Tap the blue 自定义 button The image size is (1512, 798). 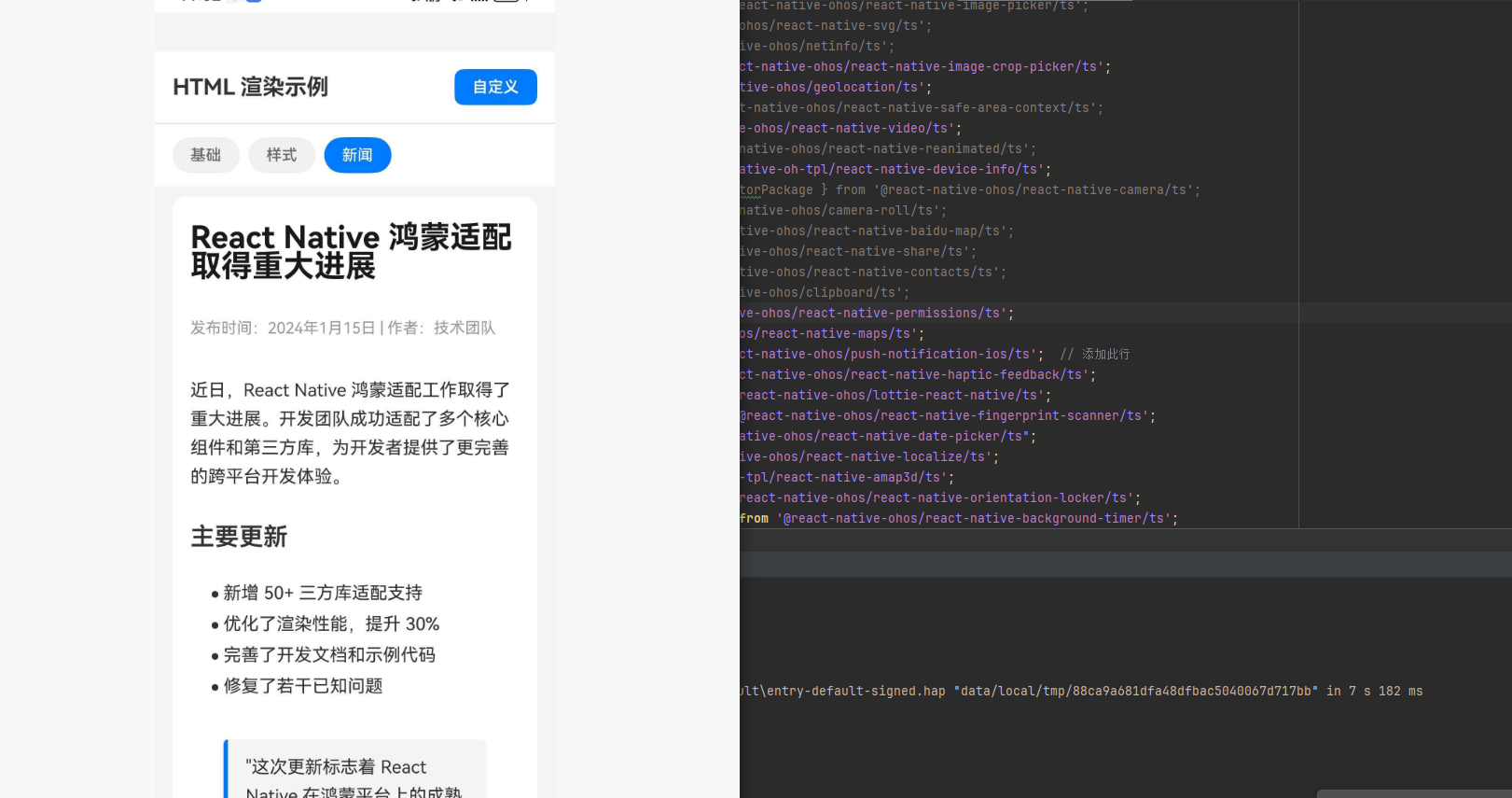tap(495, 87)
